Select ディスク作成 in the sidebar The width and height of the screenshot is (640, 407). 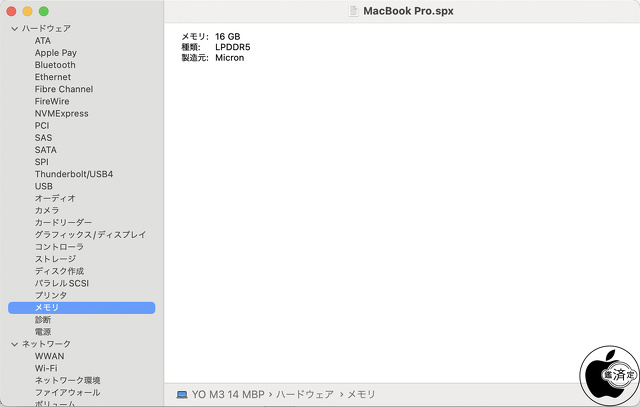pyautogui.click(x=59, y=271)
